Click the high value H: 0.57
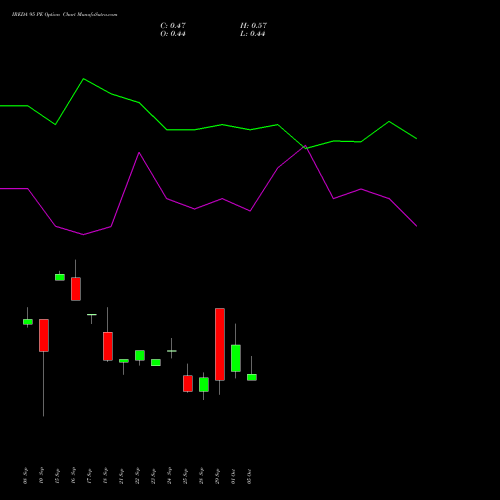The image size is (500, 500). pyautogui.click(x=253, y=26)
